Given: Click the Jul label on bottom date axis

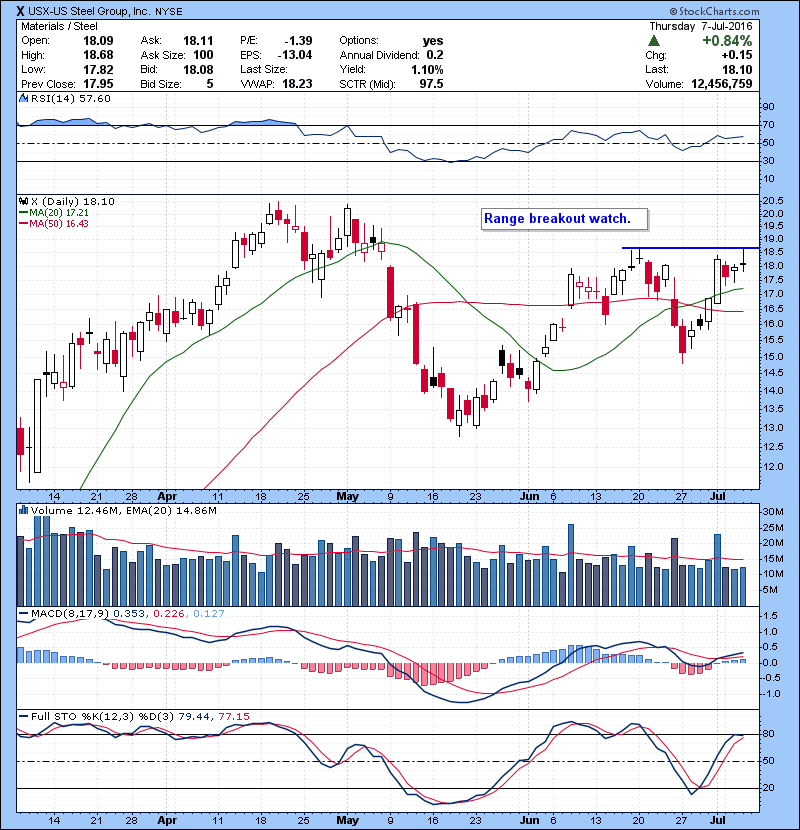Looking at the screenshot, I should point(717,820).
